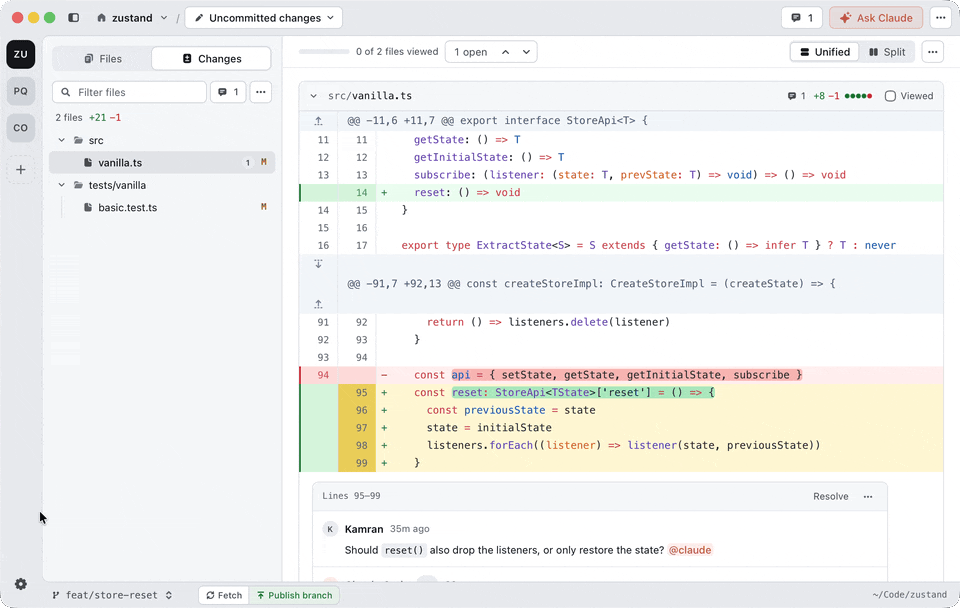Click the Ask Claude button
960x608 pixels.
click(x=876, y=18)
